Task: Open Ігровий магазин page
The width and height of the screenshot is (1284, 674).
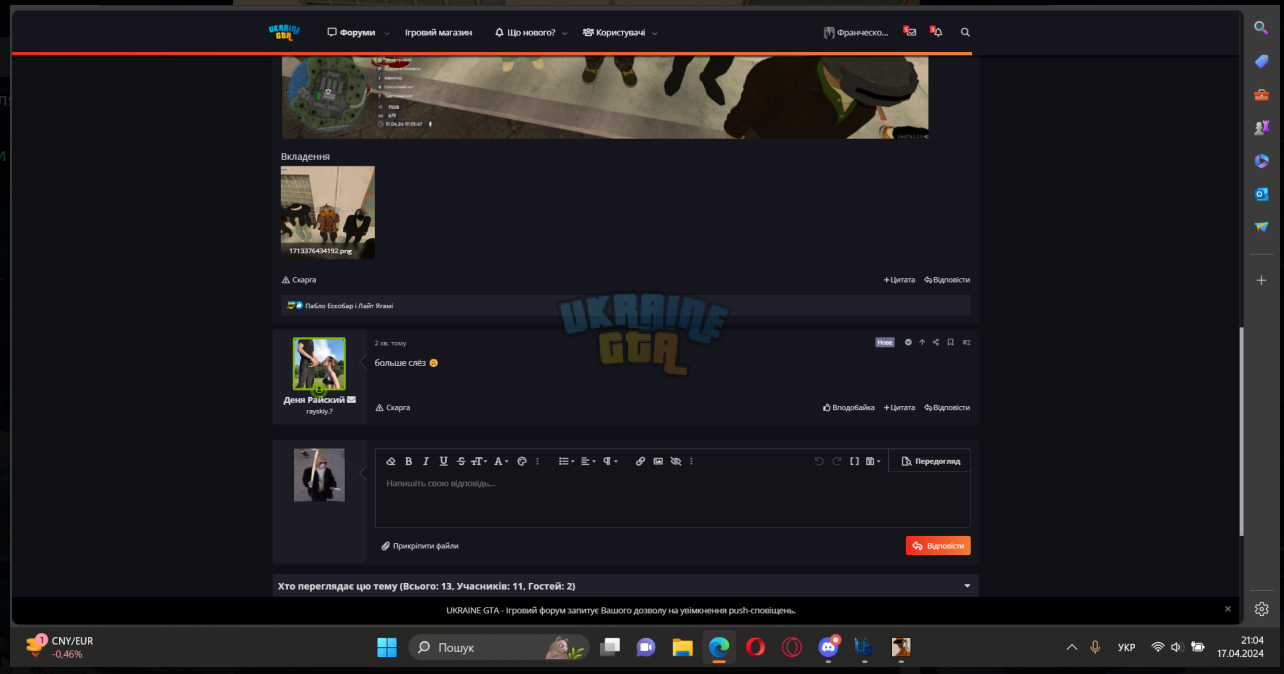Action: tap(438, 32)
